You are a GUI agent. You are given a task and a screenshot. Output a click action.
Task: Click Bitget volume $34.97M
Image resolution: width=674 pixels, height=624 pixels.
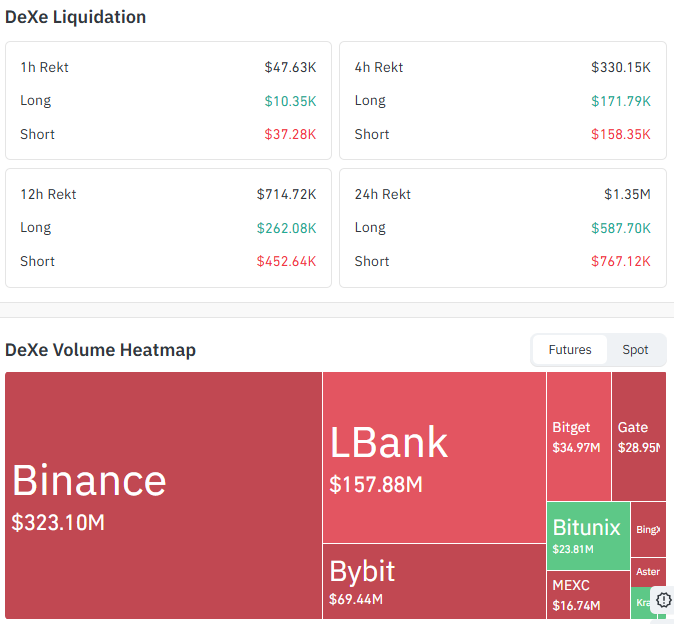point(576,448)
